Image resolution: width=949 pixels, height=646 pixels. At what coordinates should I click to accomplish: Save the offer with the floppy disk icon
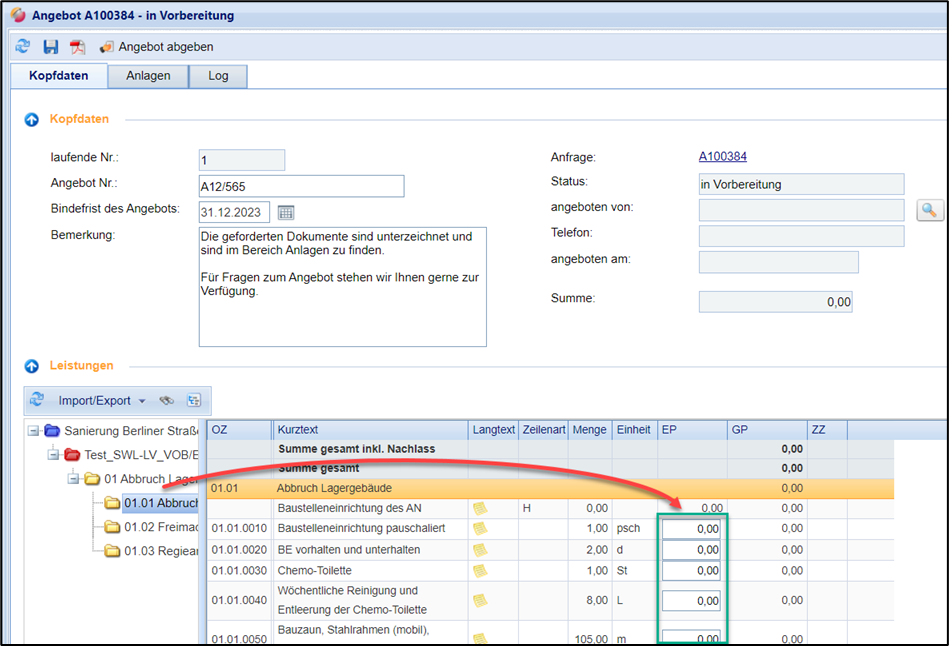[x=50, y=47]
